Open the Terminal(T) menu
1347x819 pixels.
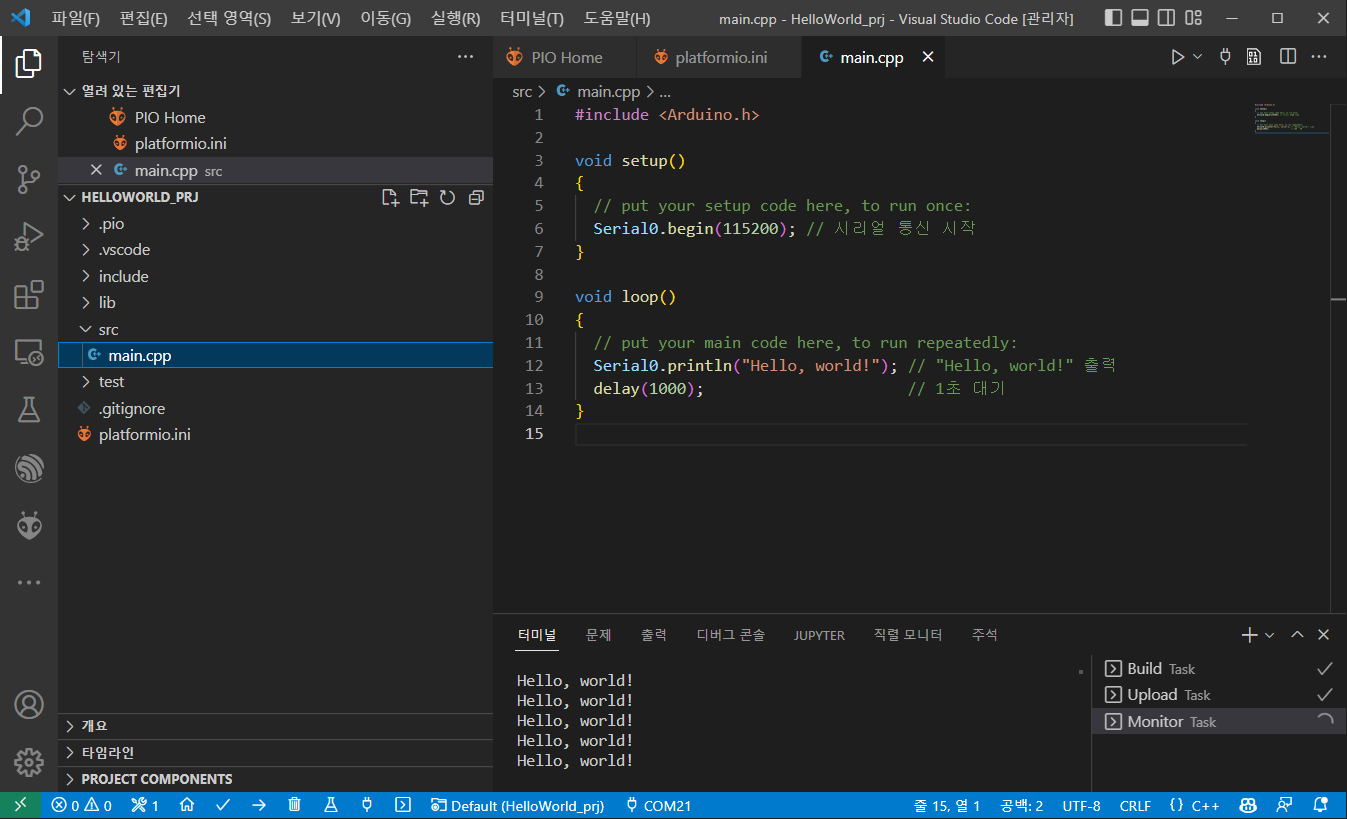[532, 18]
